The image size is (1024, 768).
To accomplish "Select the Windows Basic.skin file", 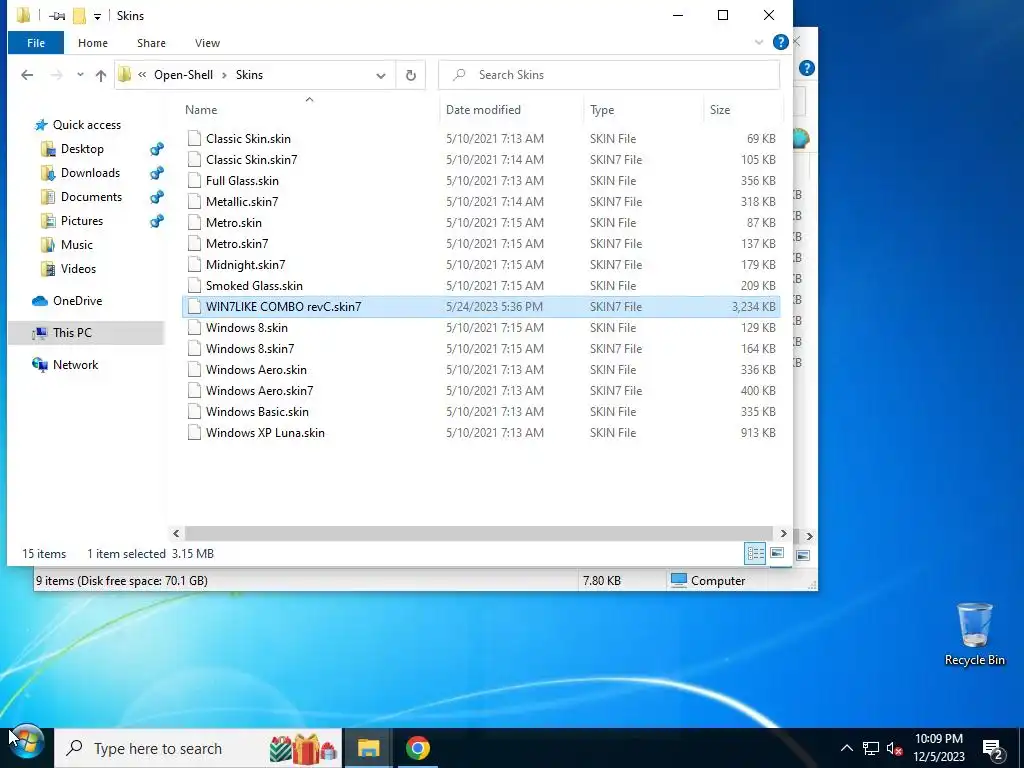I will [481, 411].
